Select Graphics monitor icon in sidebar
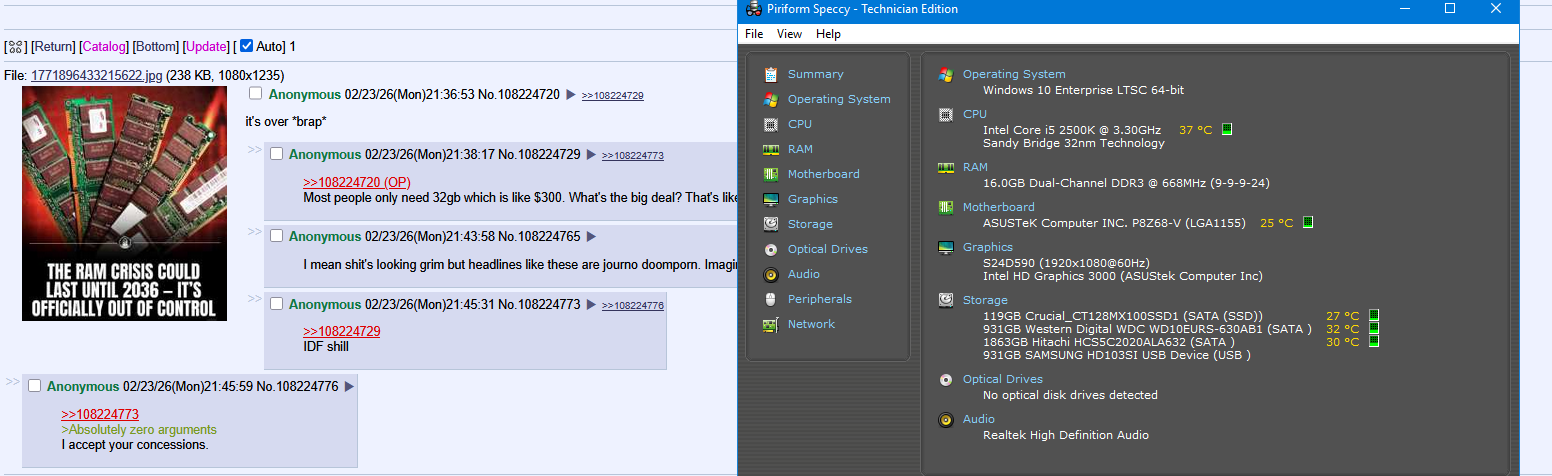1552x476 pixels. [x=770, y=199]
